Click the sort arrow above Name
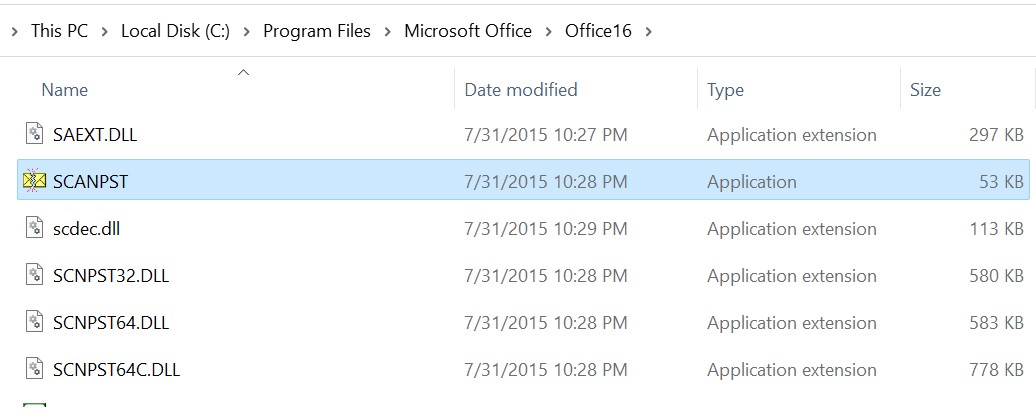The width and height of the screenshot is (1036, 418). pyautogui.click(x=243, y=72)
